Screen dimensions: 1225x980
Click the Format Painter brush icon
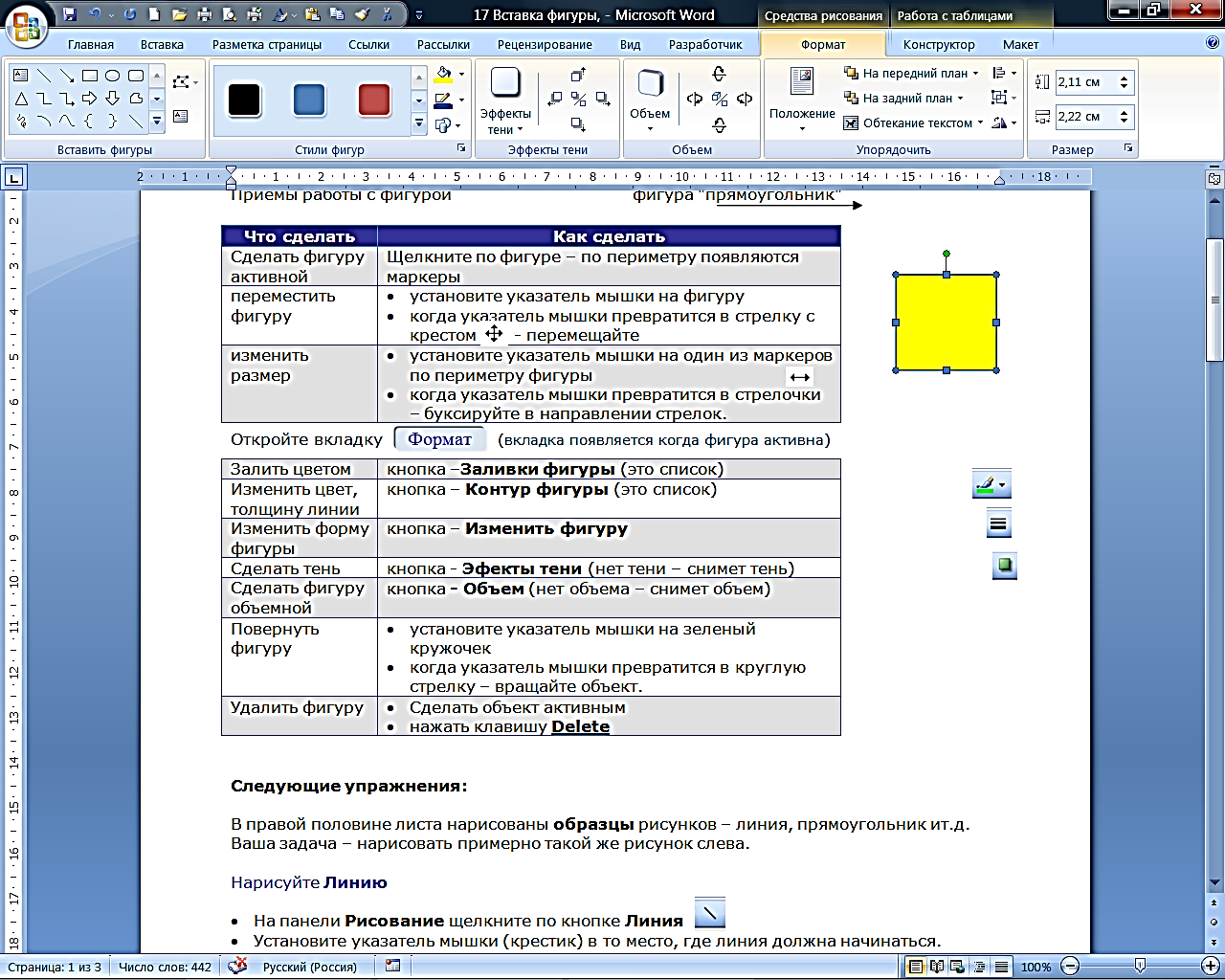click(x=361, y=14)
